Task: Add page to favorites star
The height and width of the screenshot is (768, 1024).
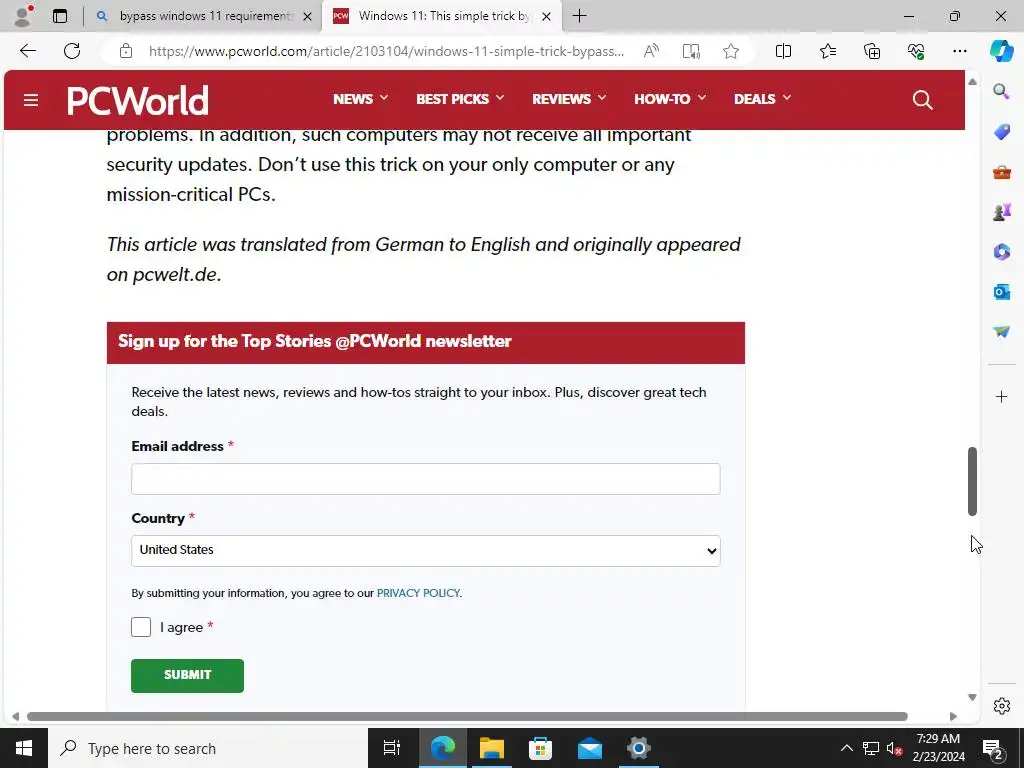Action: coord(731,51)
